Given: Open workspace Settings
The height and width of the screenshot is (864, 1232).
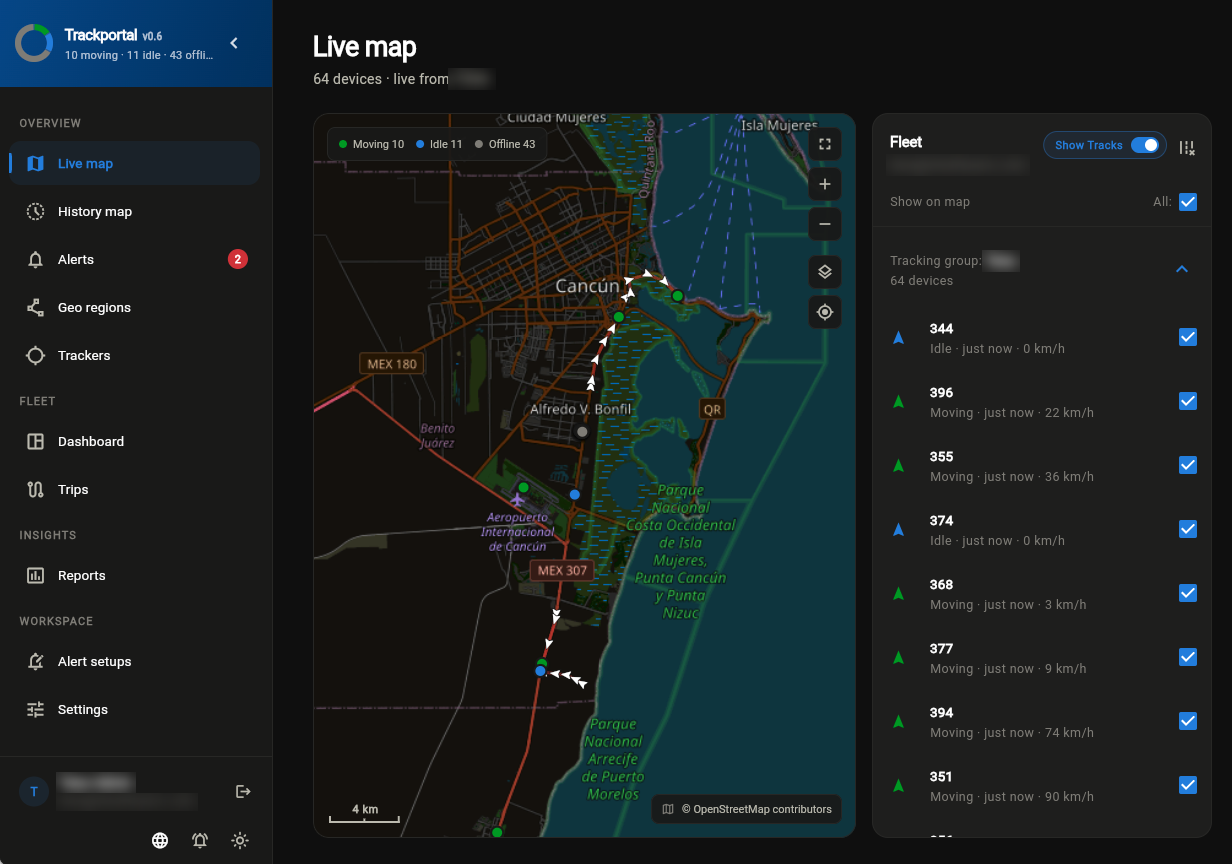Looking at the screenshot, I should 134,709.
